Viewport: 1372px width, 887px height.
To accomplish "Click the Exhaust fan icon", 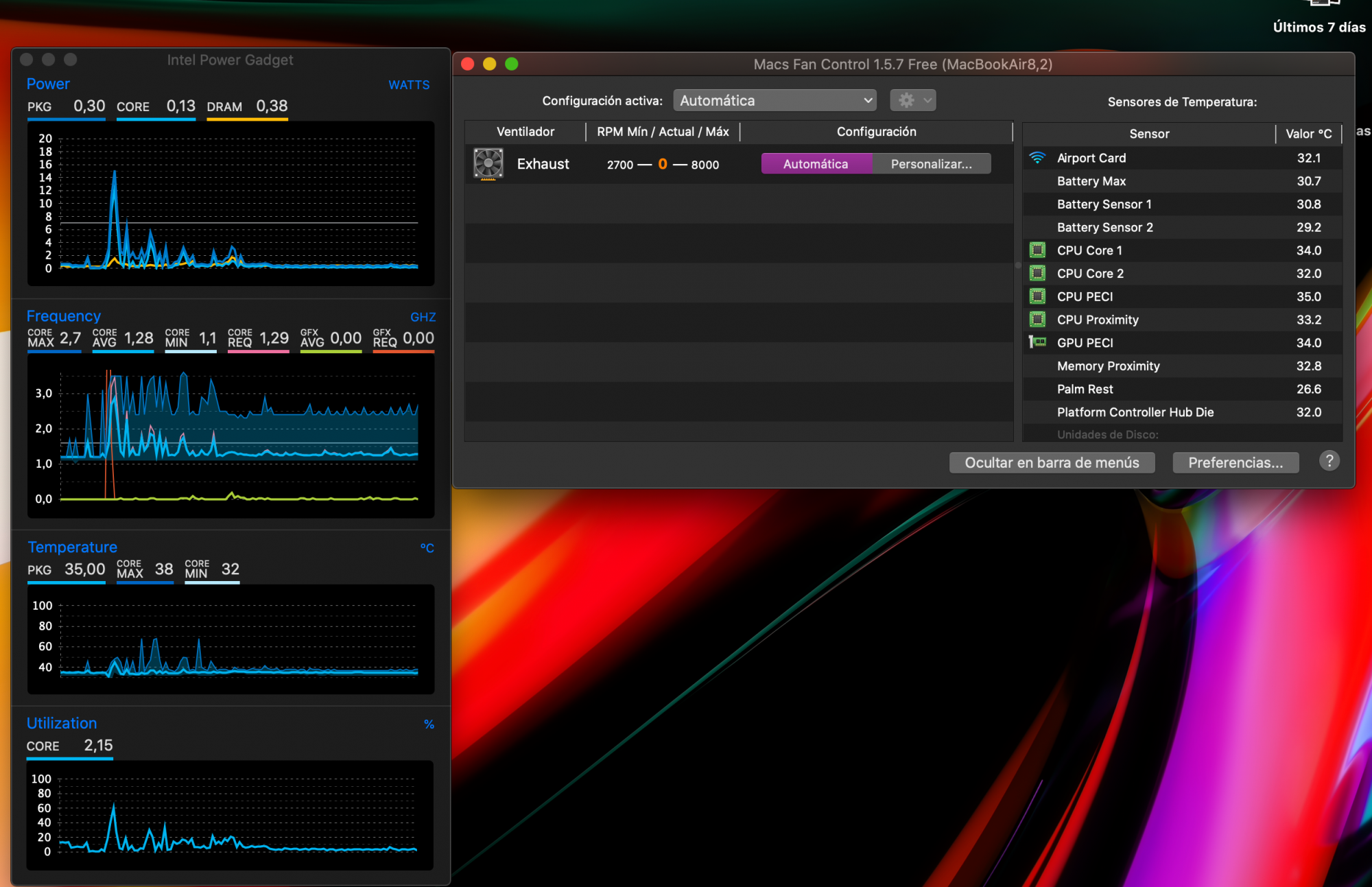I will 488,164.
